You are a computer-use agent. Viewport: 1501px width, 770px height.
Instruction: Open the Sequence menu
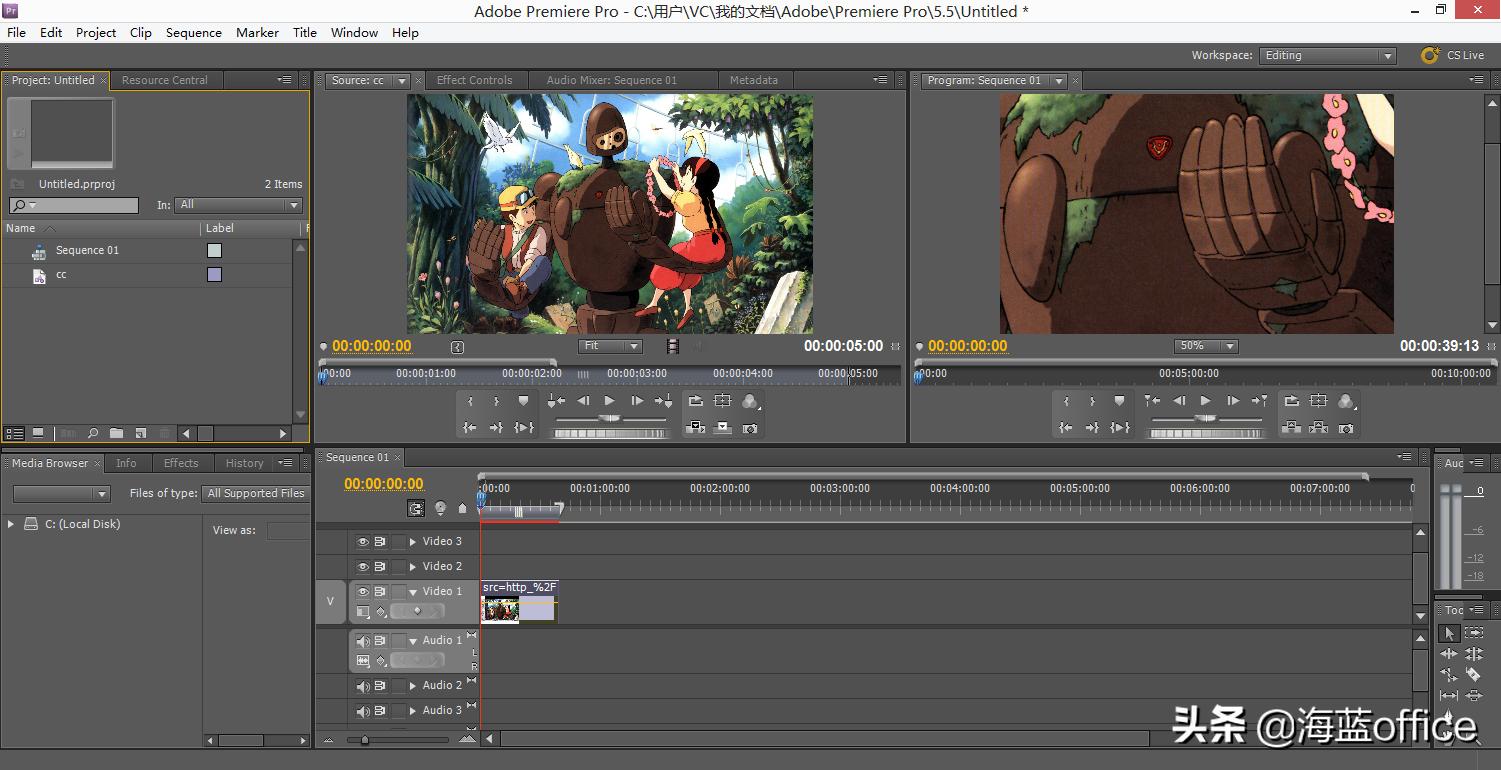click(193, 33)
